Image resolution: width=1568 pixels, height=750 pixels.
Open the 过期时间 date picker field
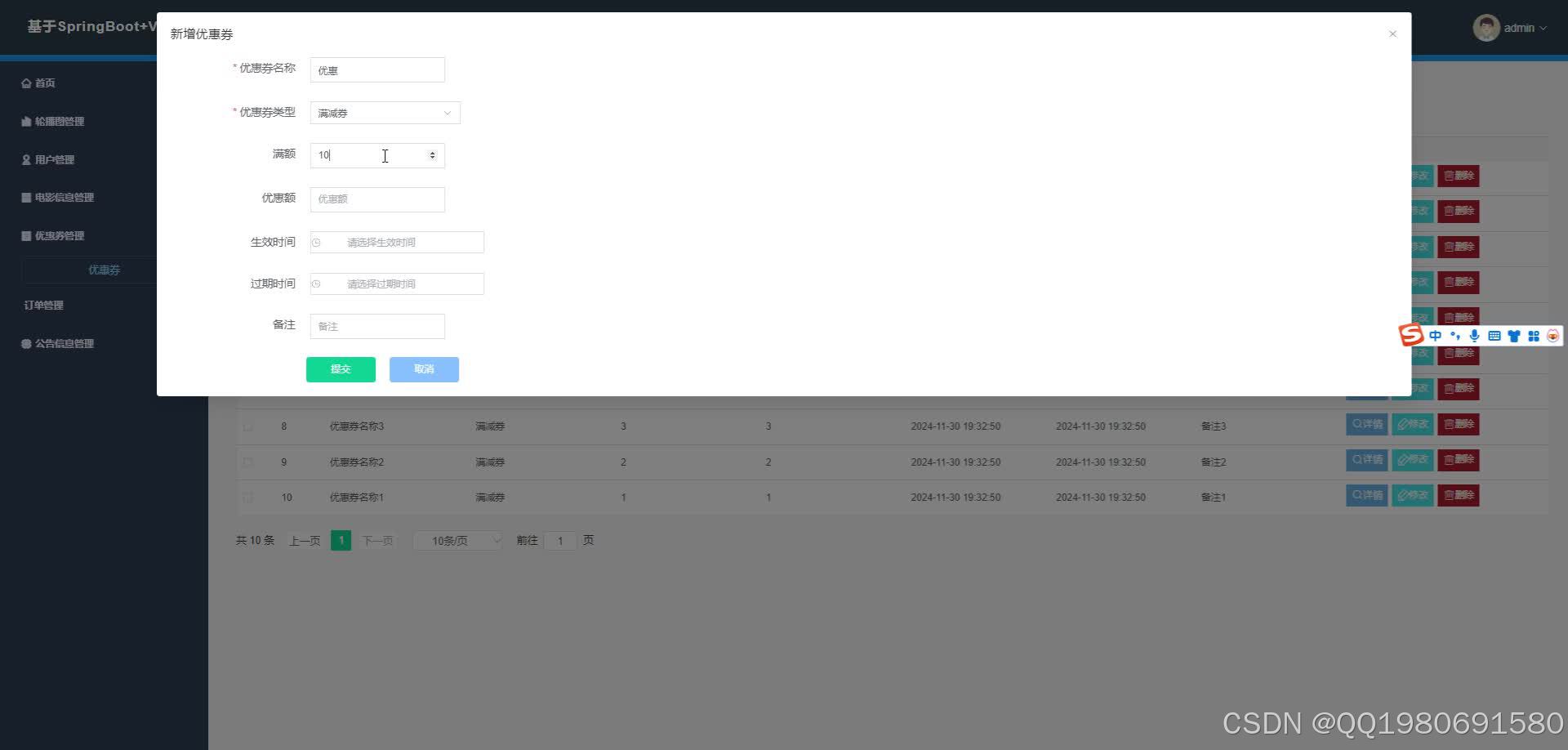pyautogui.click(x=397, y=284)
